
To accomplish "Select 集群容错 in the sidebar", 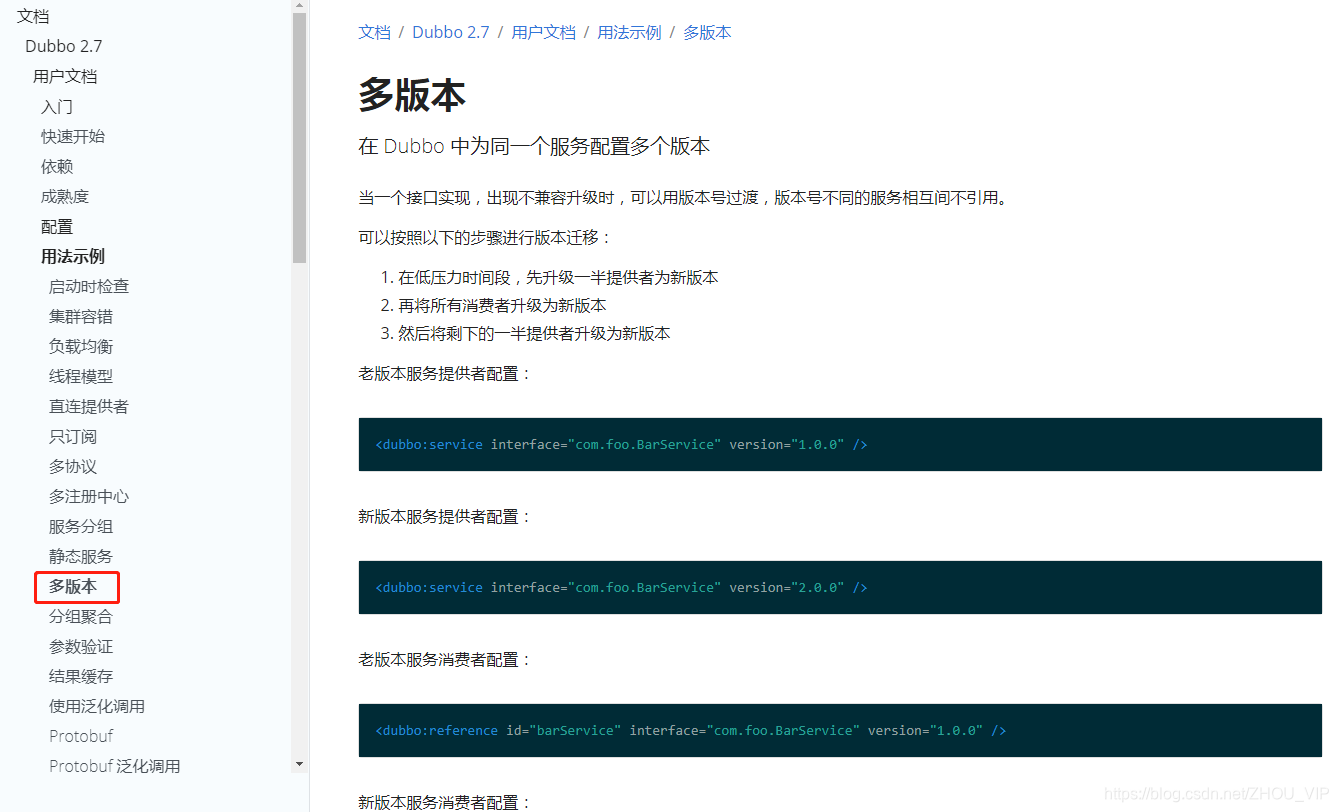I will [x=81, y=317].
